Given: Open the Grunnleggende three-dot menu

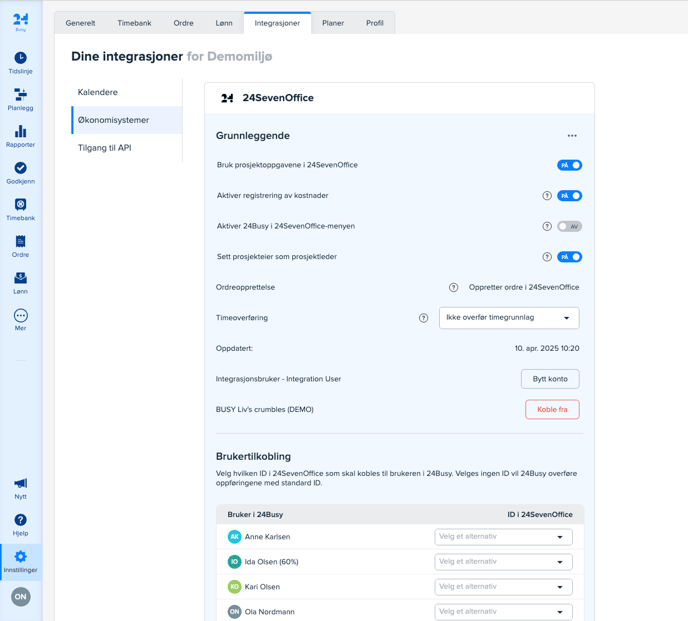Looking at the screenshot, I should tap(572, 136).
